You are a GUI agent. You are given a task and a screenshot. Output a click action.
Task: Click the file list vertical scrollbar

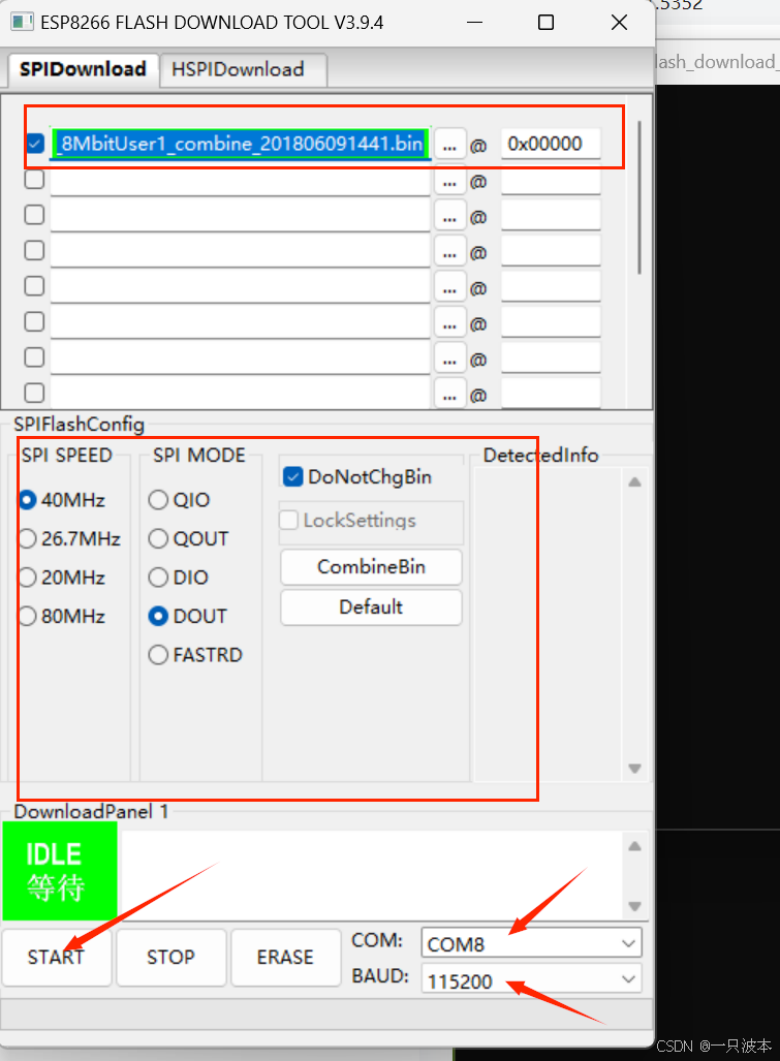(x=639, y=198)
